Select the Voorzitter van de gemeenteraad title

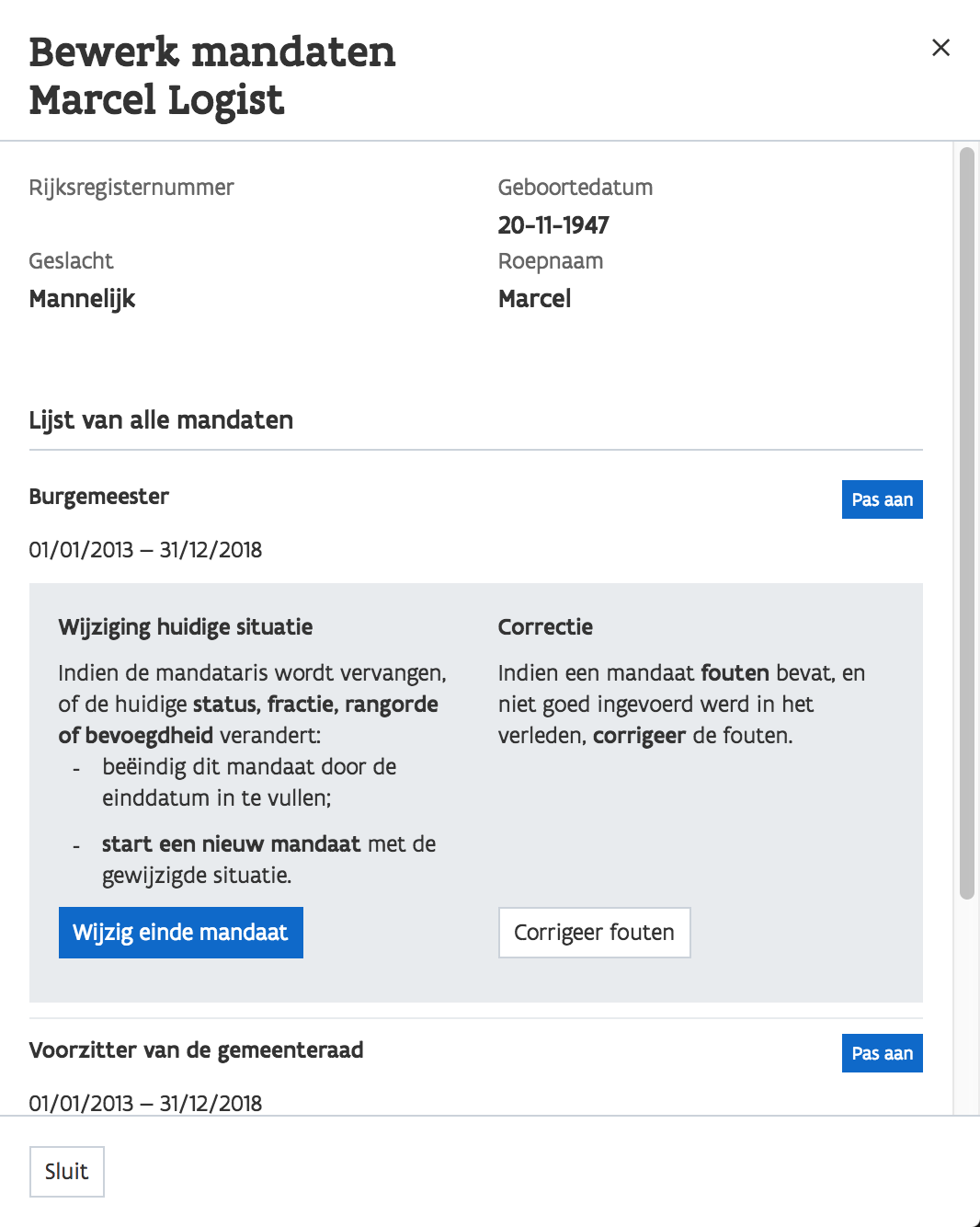pyautogui.click(x=196, y=1050)
